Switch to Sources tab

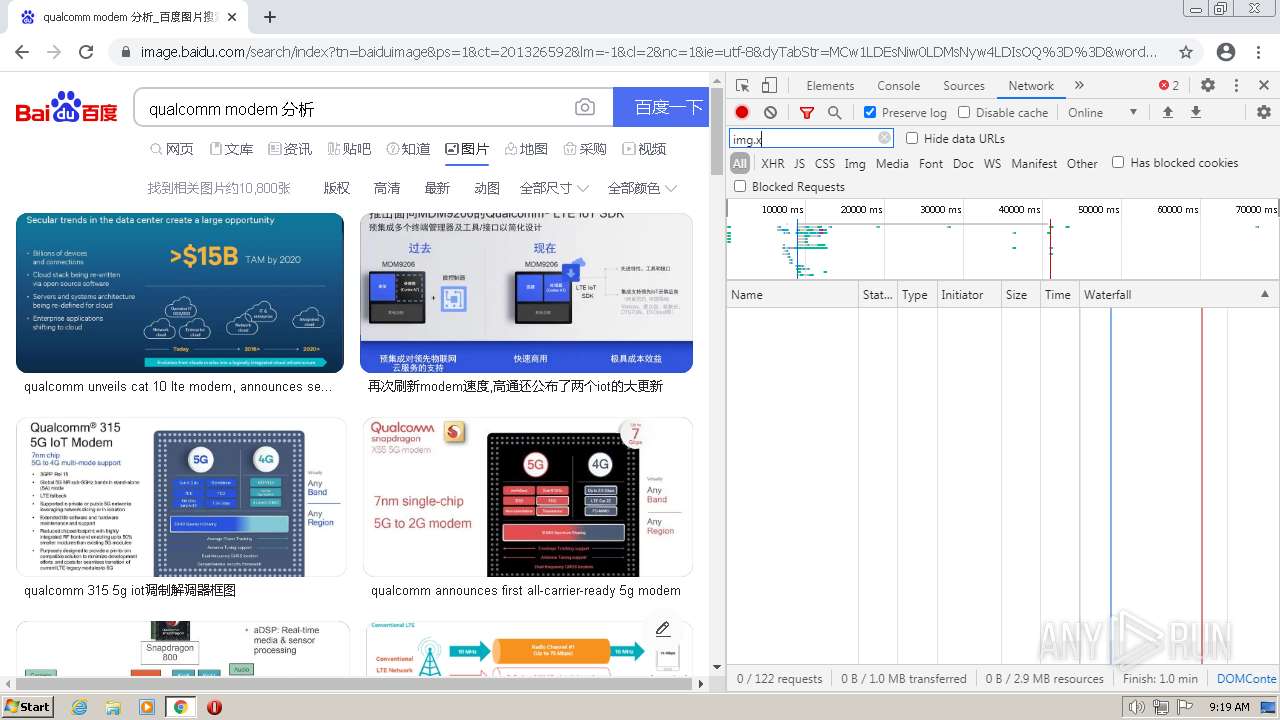click(964, 86)
